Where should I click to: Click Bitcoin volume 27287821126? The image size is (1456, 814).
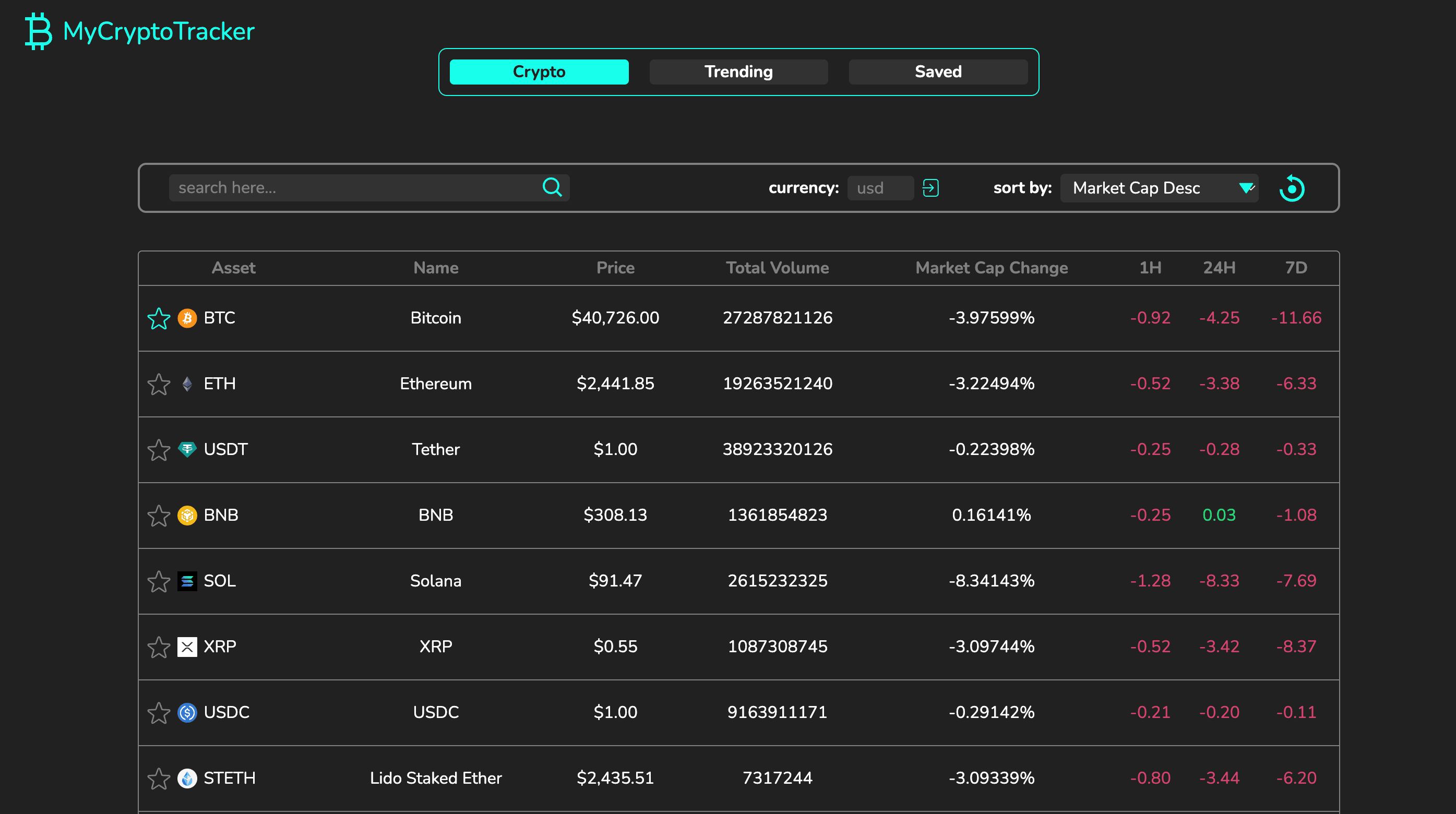click(778, 318)
